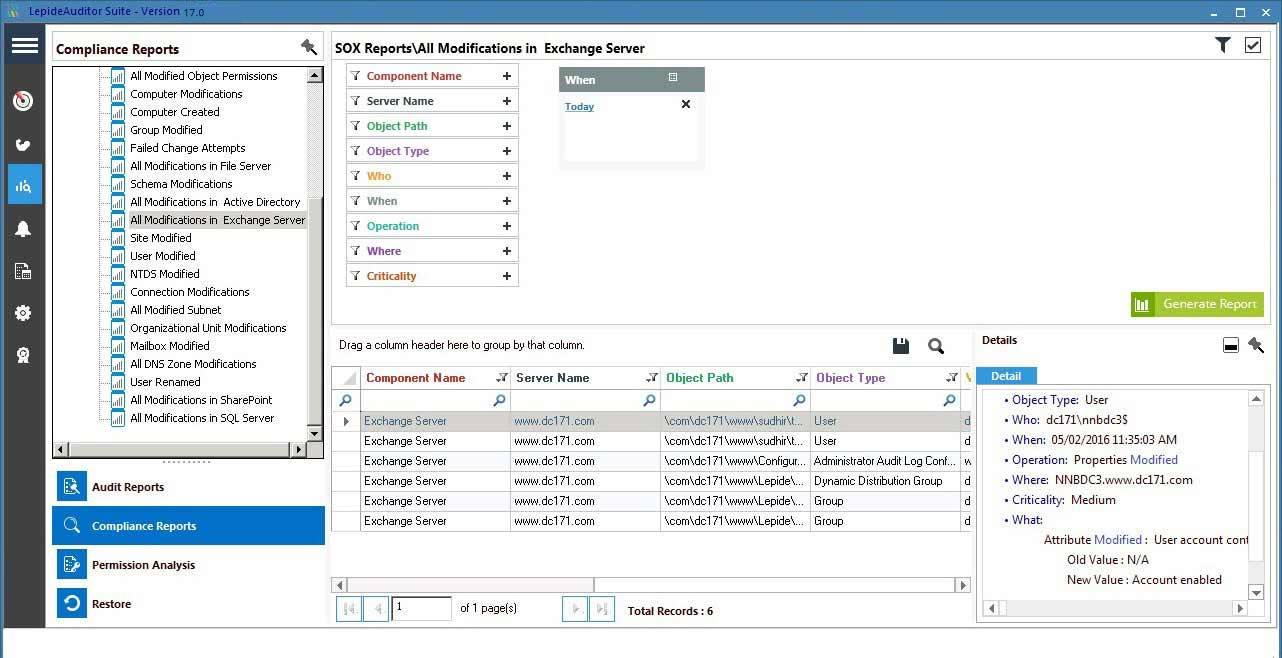The image size is (1282, 658).
Task: Save the report using the floppy disk icon
Action: click(x=899, y=345)
